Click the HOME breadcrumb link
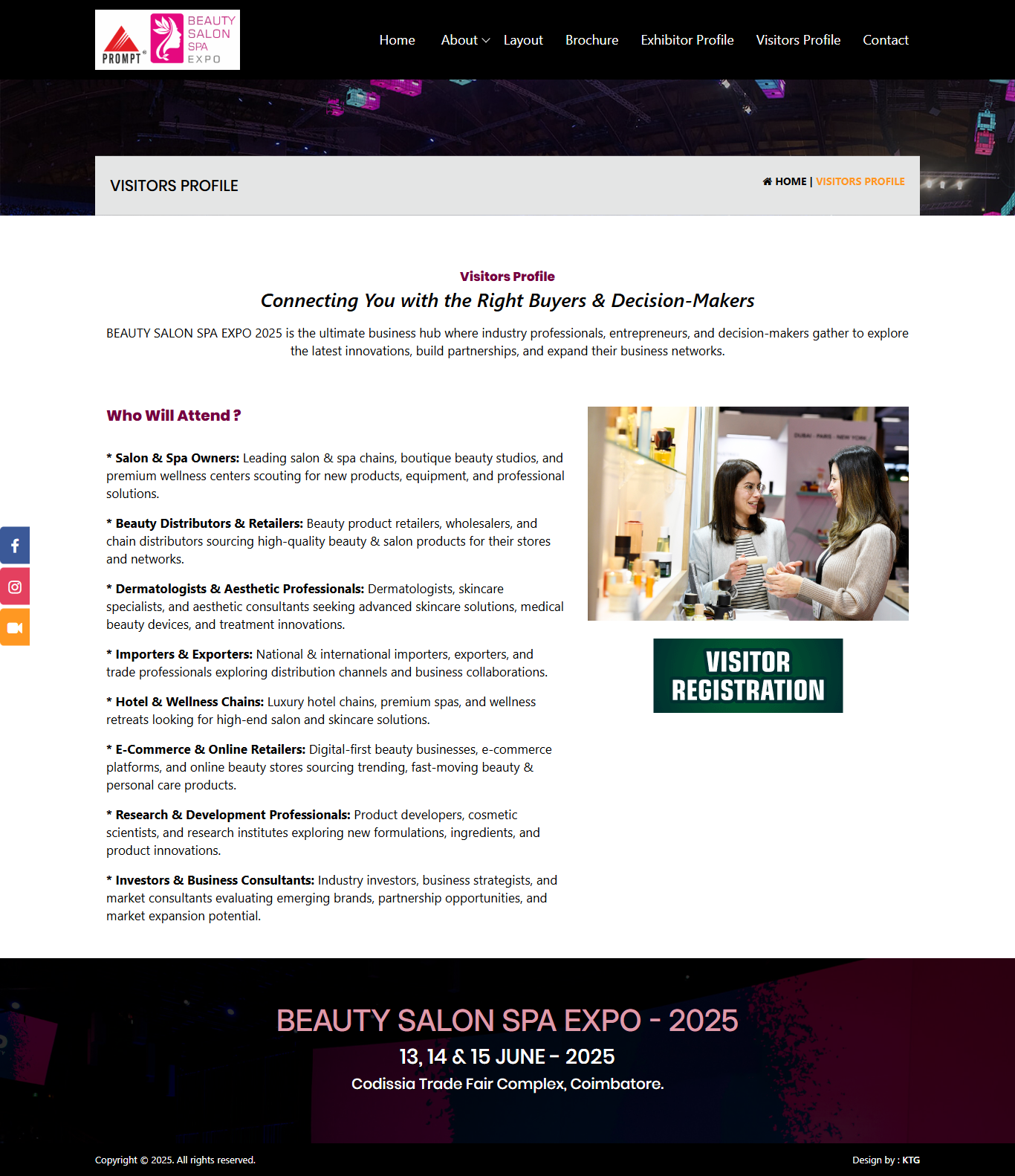Image resolution: width=1015 pixels, height=1176 pixels. coord(791,181)
